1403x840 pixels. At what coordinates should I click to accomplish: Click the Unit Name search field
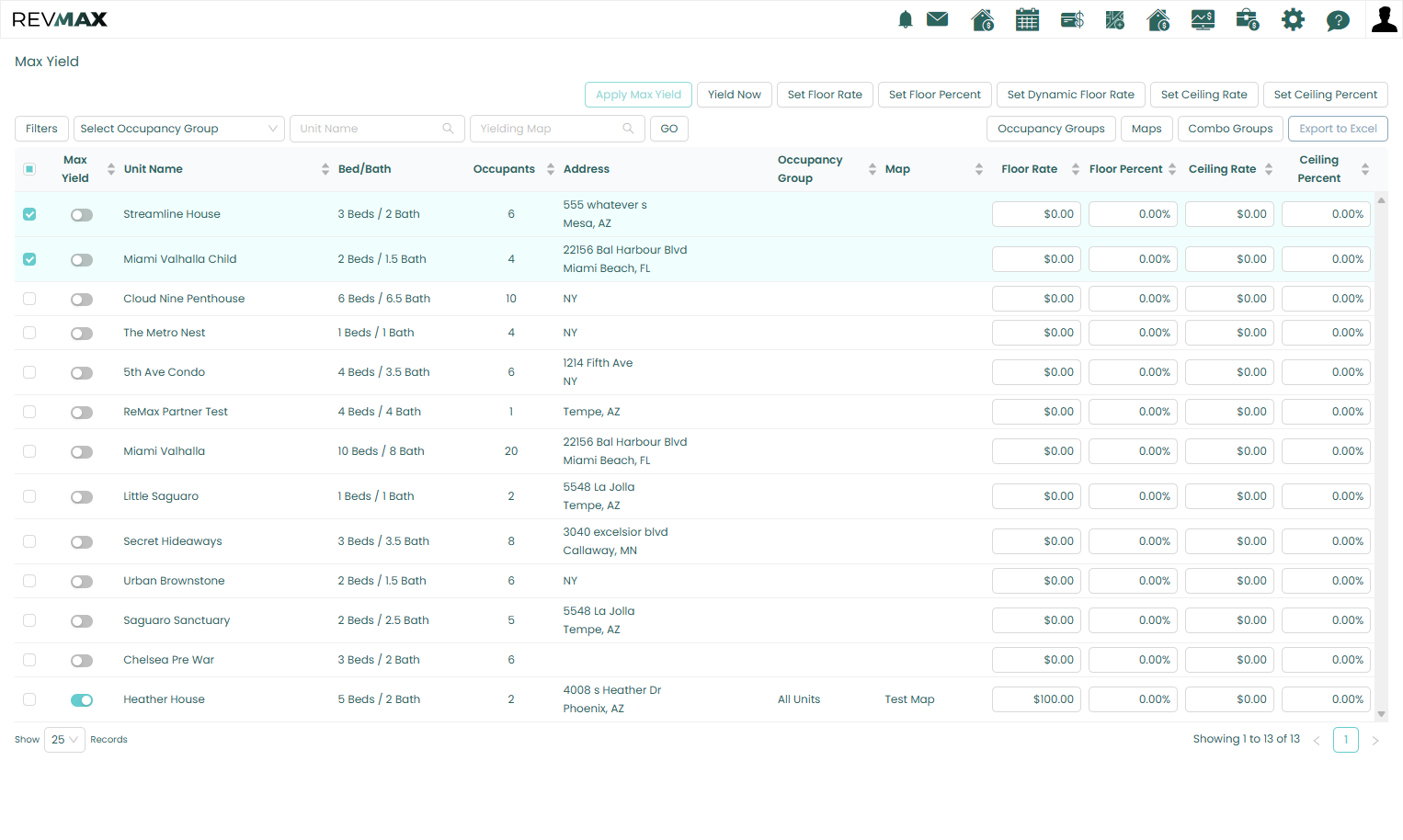click(377, 129)
